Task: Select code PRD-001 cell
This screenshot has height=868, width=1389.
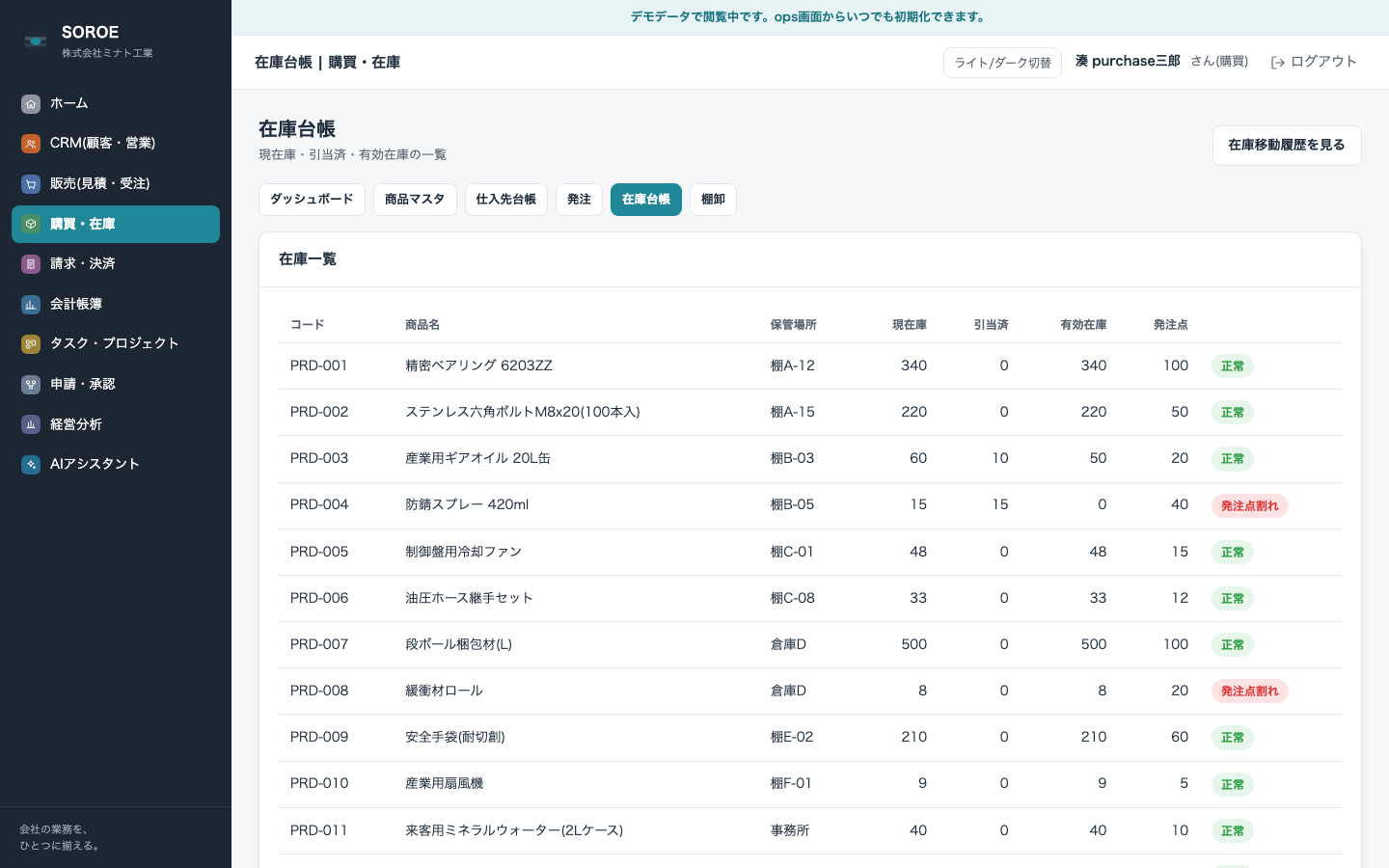Action: (x=319, y=366)
